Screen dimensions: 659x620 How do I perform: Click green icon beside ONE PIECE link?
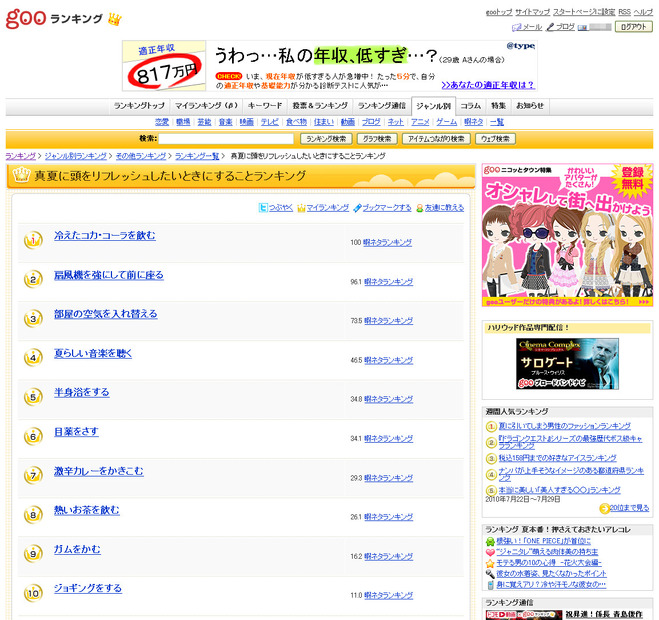[490, 541]
